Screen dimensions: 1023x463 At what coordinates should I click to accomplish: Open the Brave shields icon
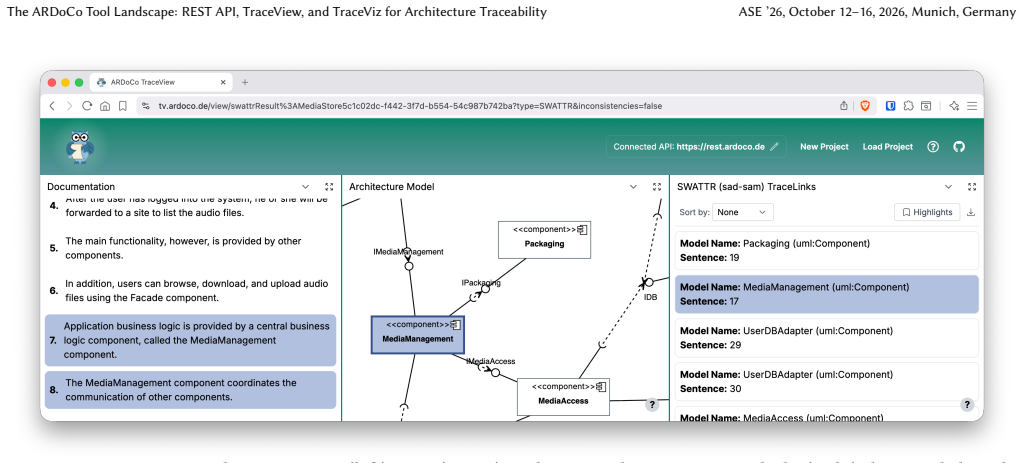(x=865, y=106)
